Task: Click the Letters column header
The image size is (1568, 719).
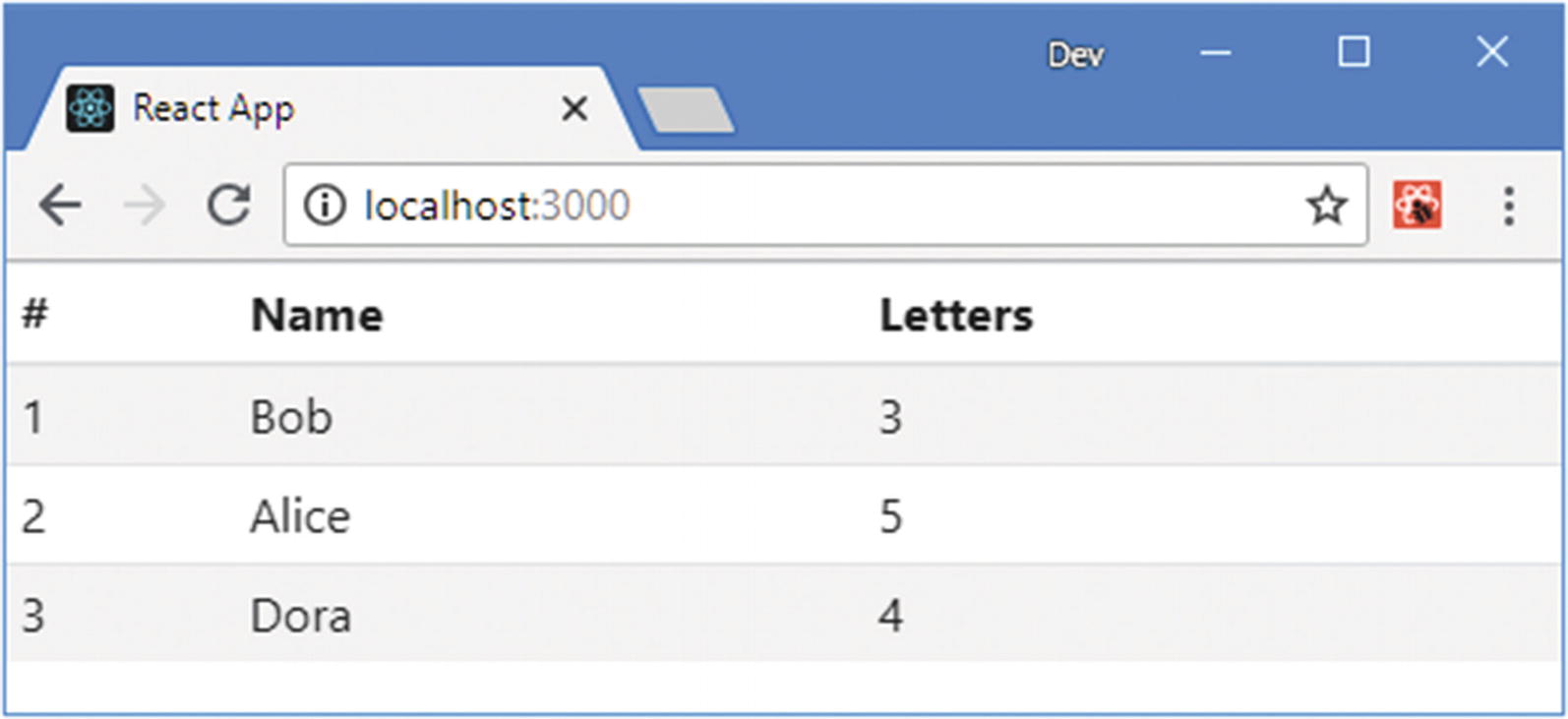Action: pos(955,316)
